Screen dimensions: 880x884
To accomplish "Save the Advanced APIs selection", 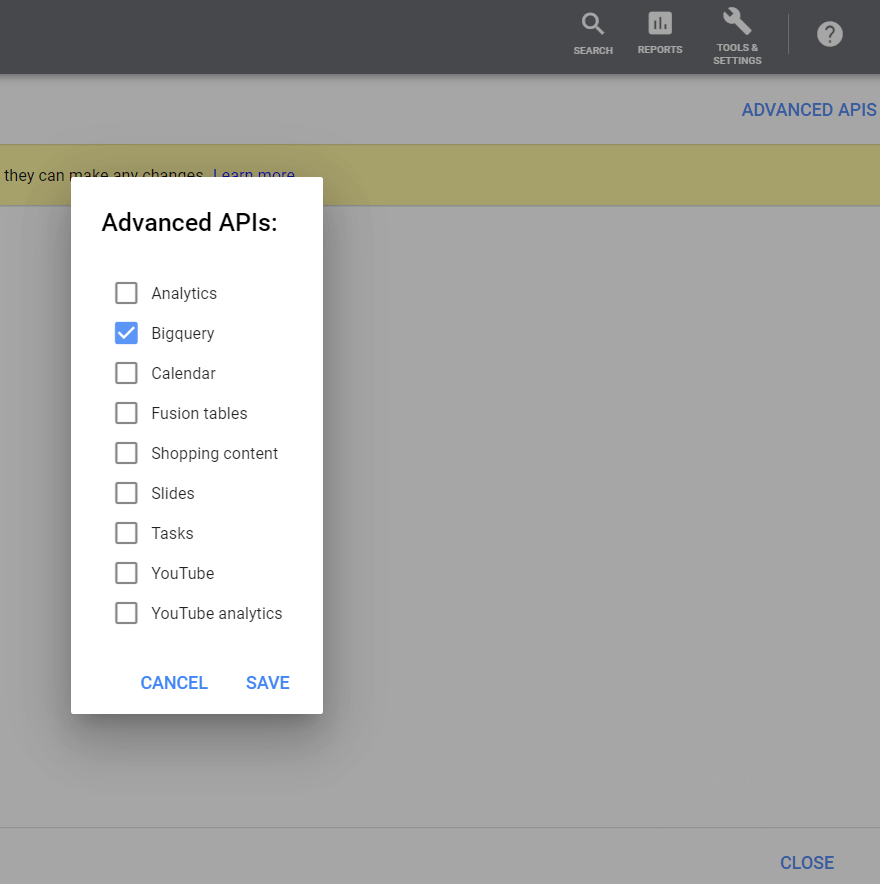I will (x=268, y=683).
